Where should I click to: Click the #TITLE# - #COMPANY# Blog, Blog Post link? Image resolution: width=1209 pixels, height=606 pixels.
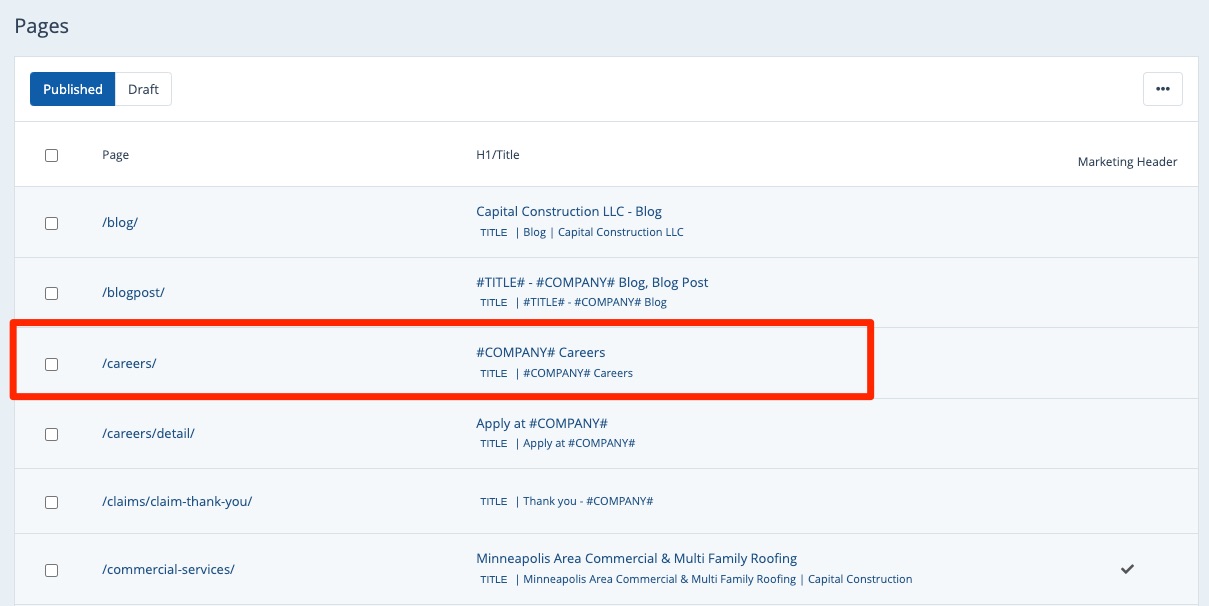[x=592, y=282]
